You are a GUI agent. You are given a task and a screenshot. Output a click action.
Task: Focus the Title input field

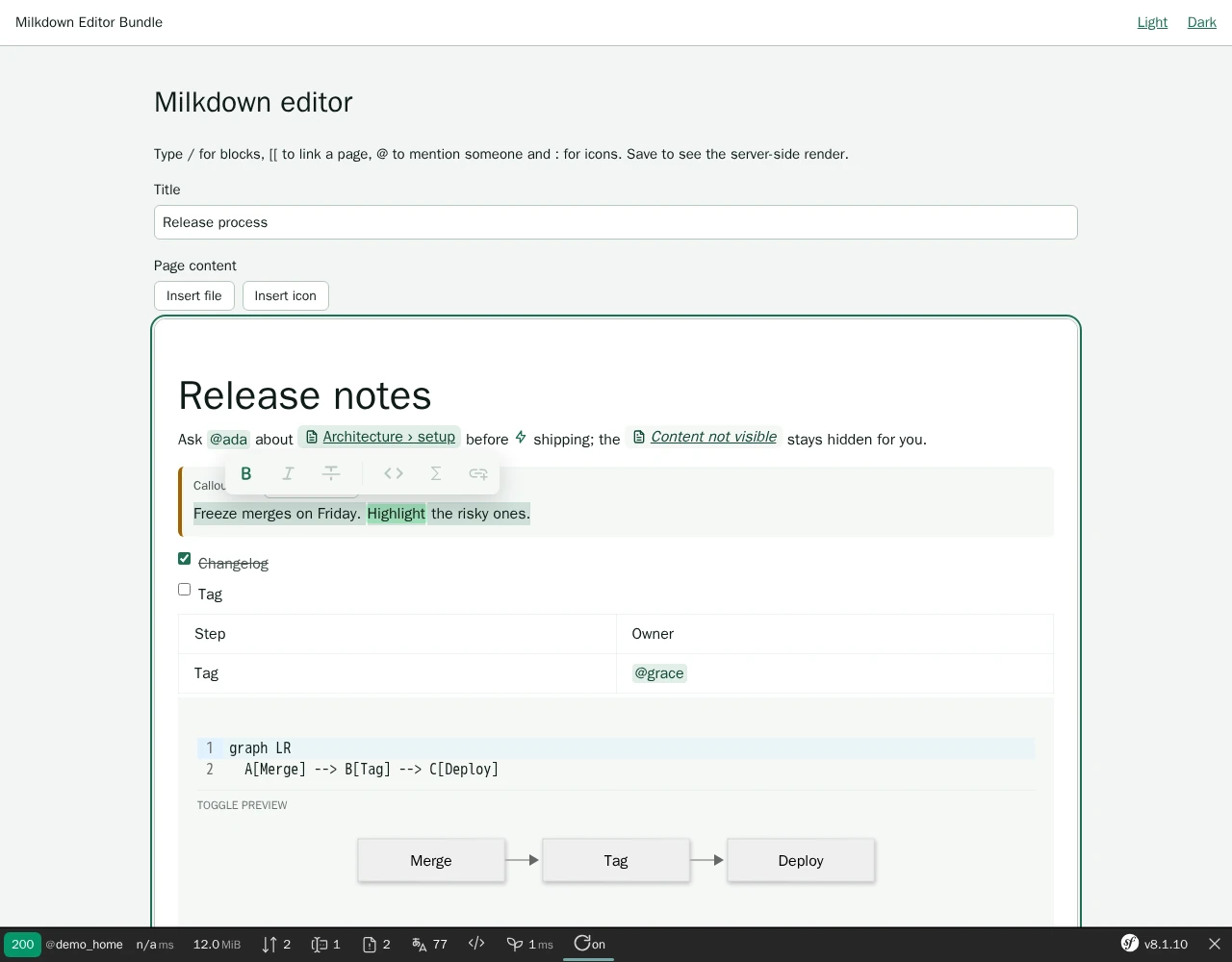click(616, 222)
